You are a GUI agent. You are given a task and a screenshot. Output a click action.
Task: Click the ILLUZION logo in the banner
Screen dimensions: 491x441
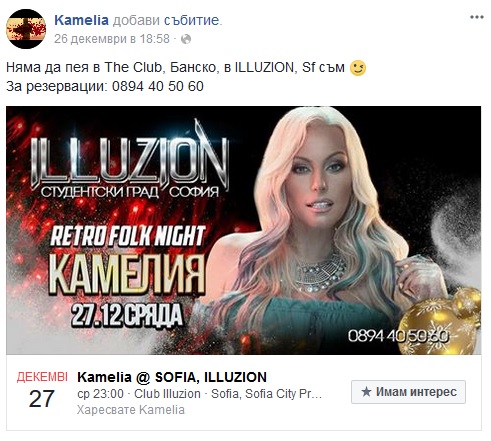(x=130, y=160)
